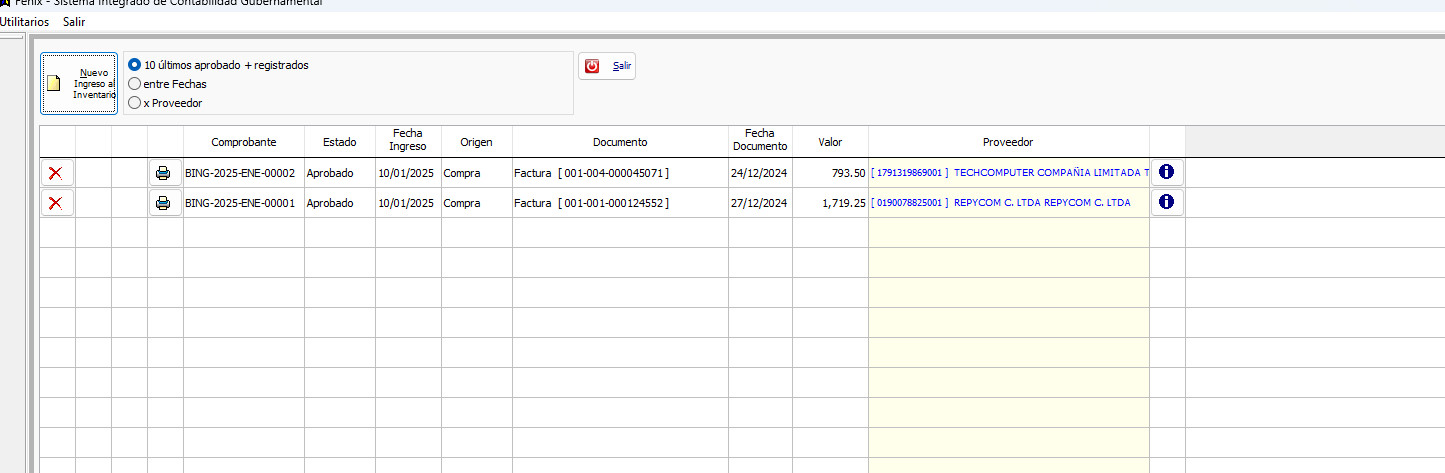Click the Comprobante column header

coord(243,142)
